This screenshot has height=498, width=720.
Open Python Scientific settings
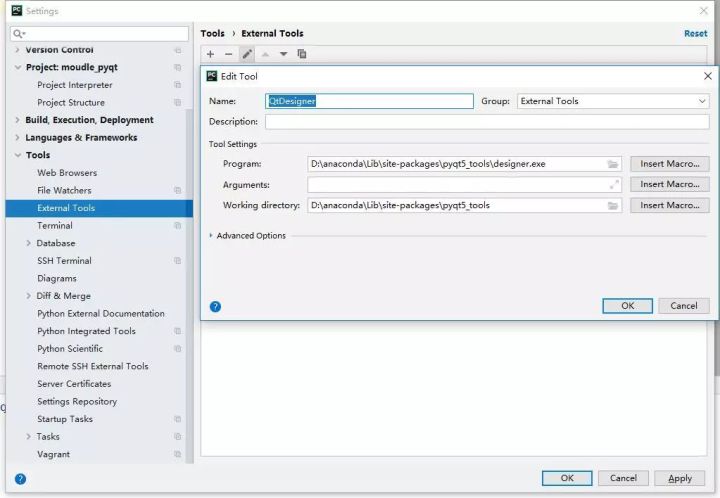tap(70, 349)
